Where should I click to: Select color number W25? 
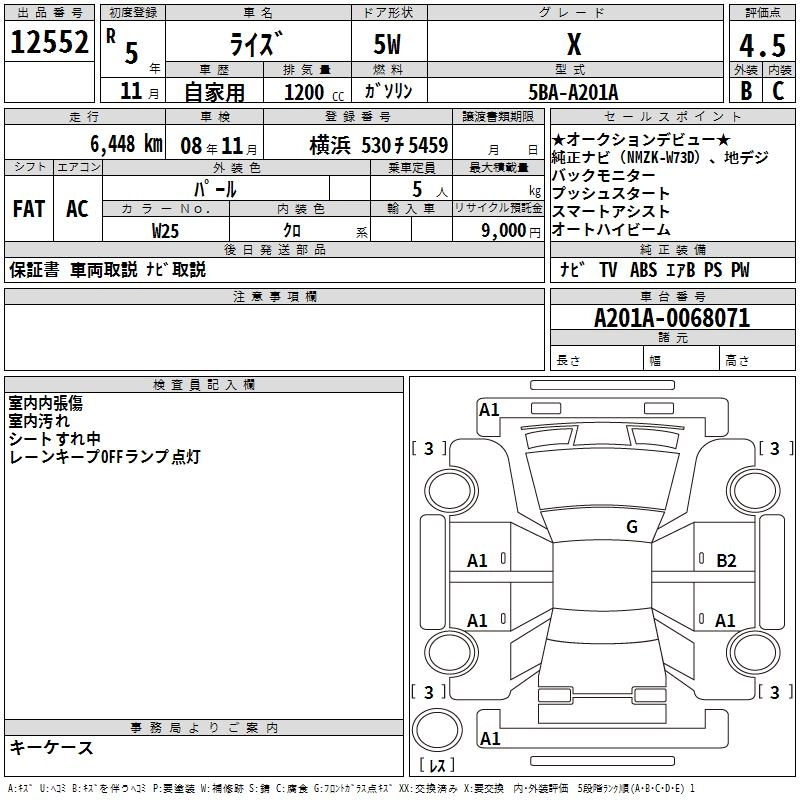(165, 231)
